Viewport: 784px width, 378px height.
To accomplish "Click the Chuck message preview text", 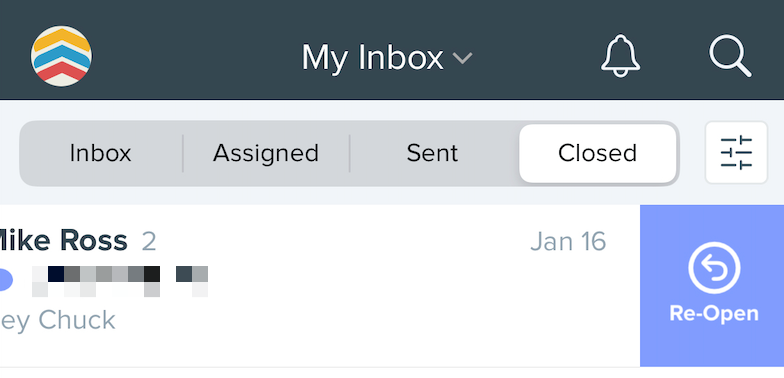I will (58, 320).
